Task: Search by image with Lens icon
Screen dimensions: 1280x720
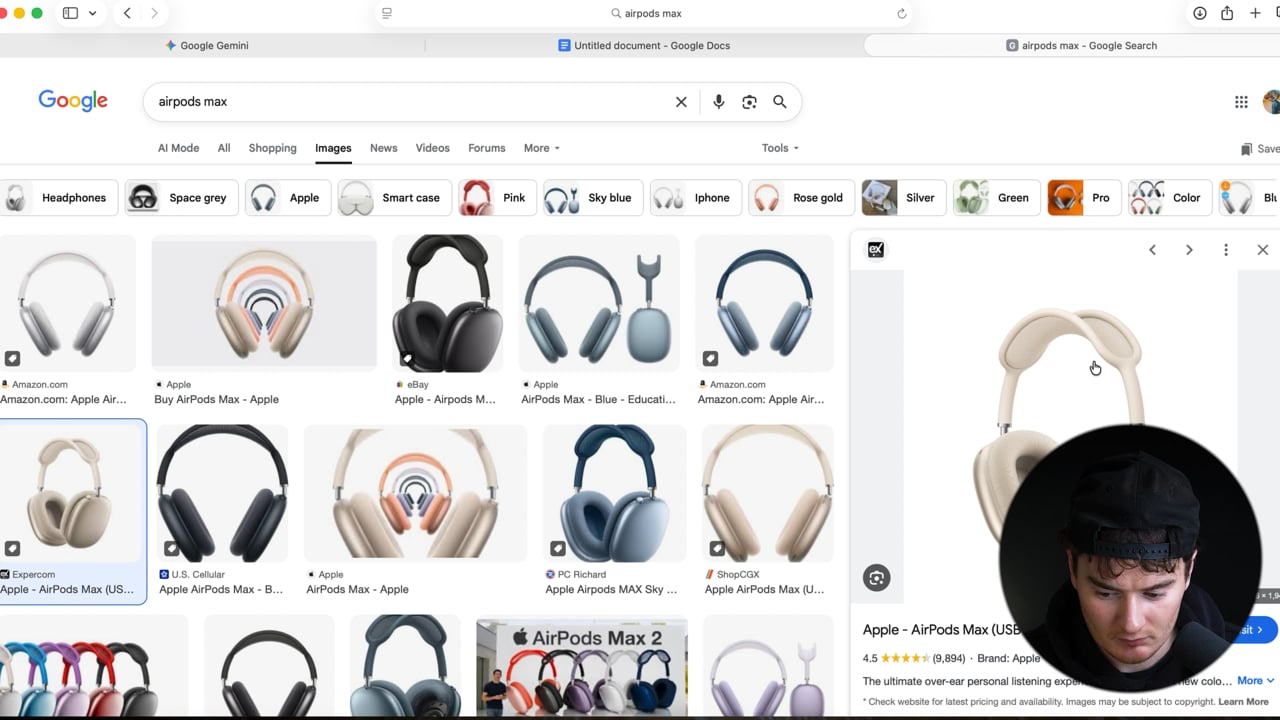Action: 749,102
